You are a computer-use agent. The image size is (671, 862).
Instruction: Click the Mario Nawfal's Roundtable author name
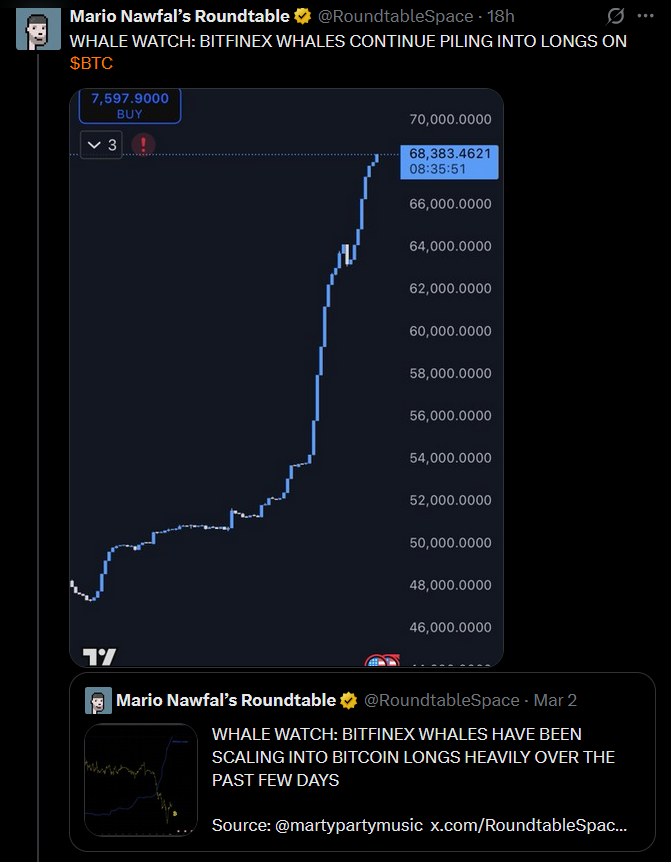click(x=180, y=16)
